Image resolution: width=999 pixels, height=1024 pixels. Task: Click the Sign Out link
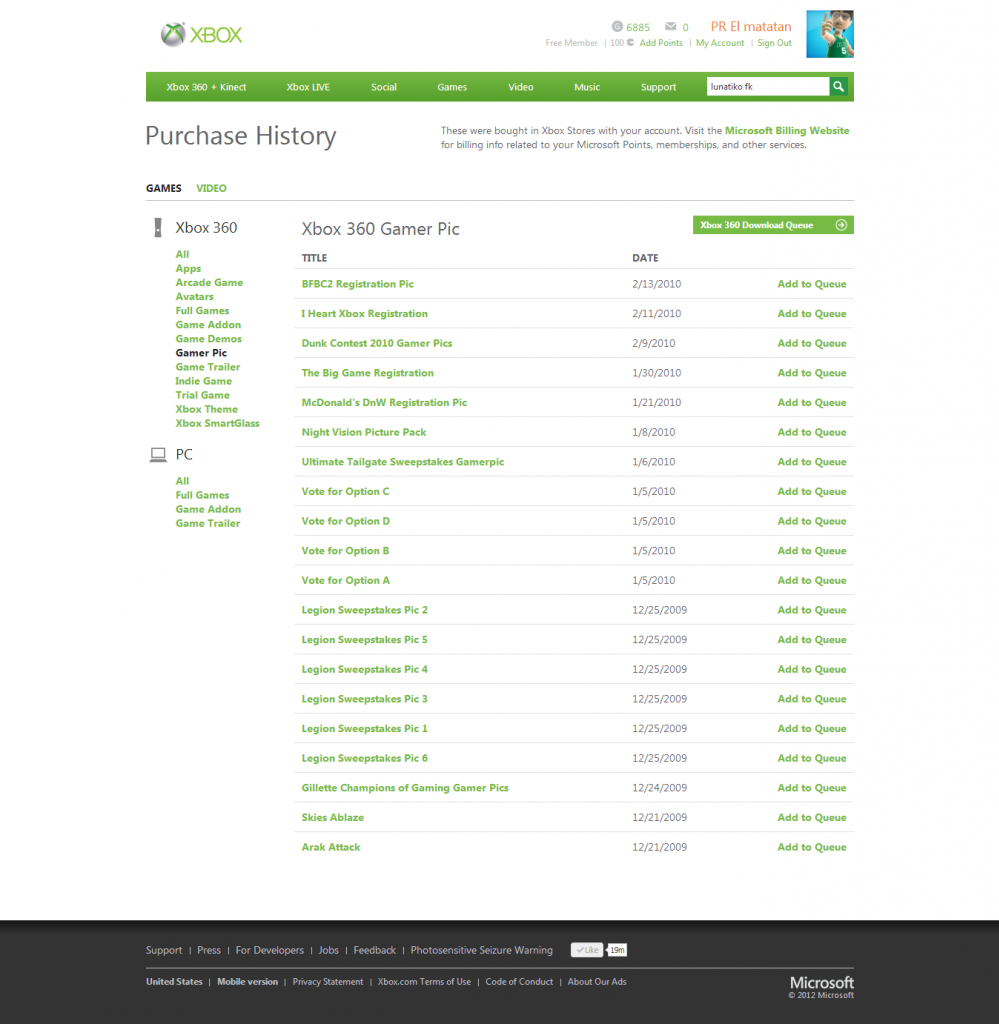[x=774, y=43]
